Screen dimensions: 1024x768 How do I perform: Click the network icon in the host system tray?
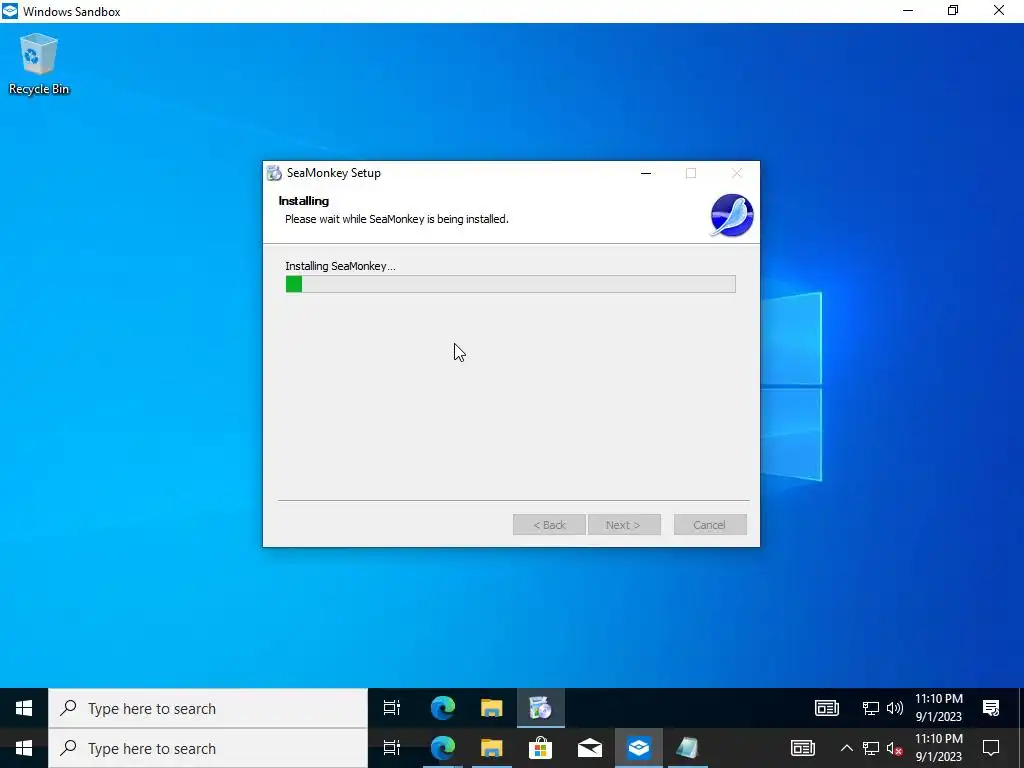[x=871, y=748]
